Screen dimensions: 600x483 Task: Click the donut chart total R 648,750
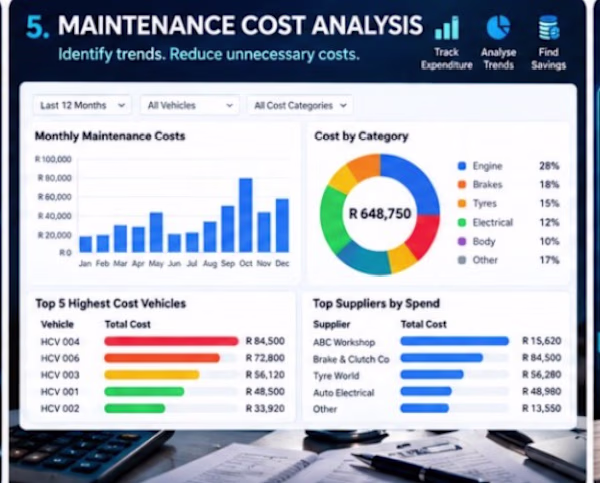[380, 214]
